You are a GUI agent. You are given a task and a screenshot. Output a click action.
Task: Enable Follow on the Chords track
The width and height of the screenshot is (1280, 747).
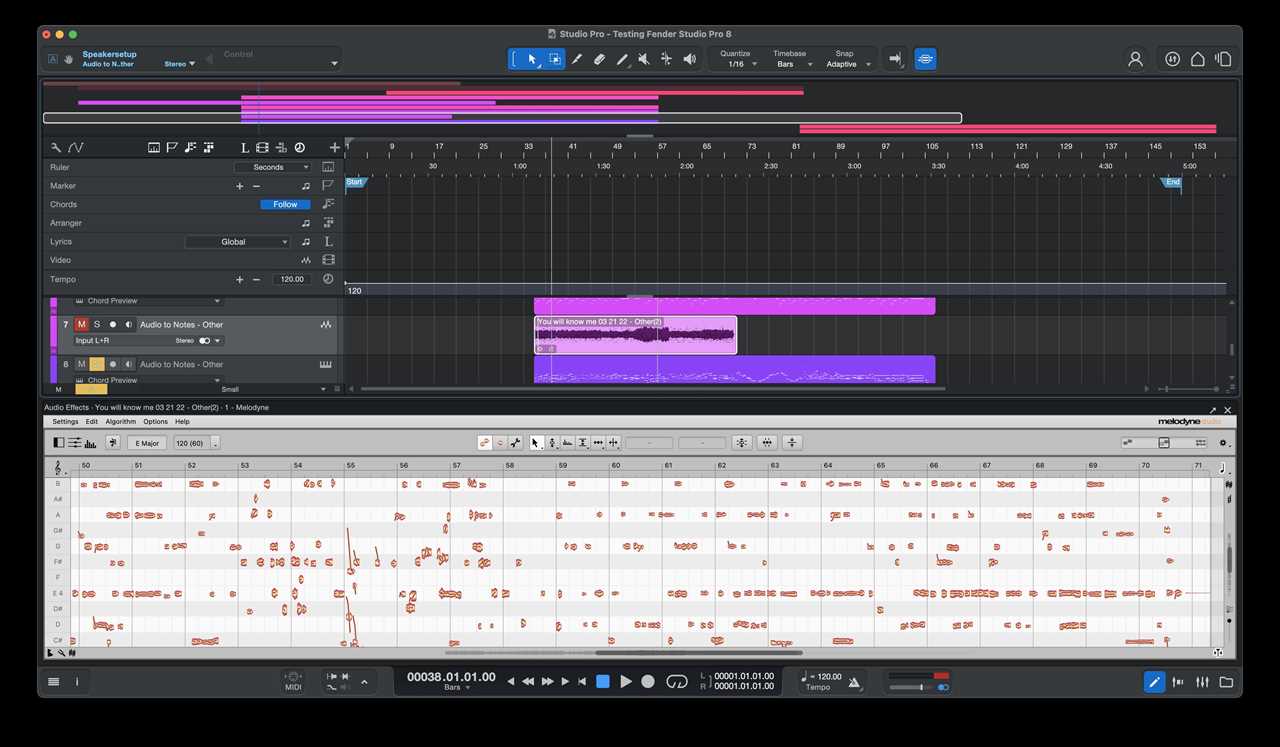(285, 204)
